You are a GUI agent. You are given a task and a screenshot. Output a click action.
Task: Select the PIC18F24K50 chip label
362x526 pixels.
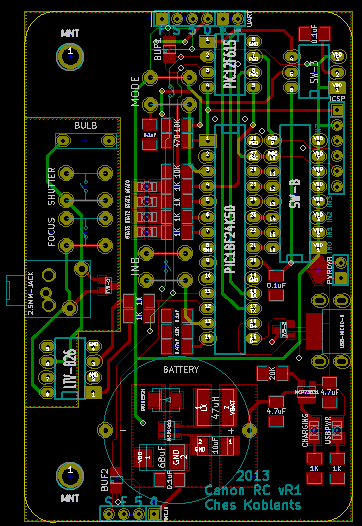pyautogui.click(x=230, y=239)
